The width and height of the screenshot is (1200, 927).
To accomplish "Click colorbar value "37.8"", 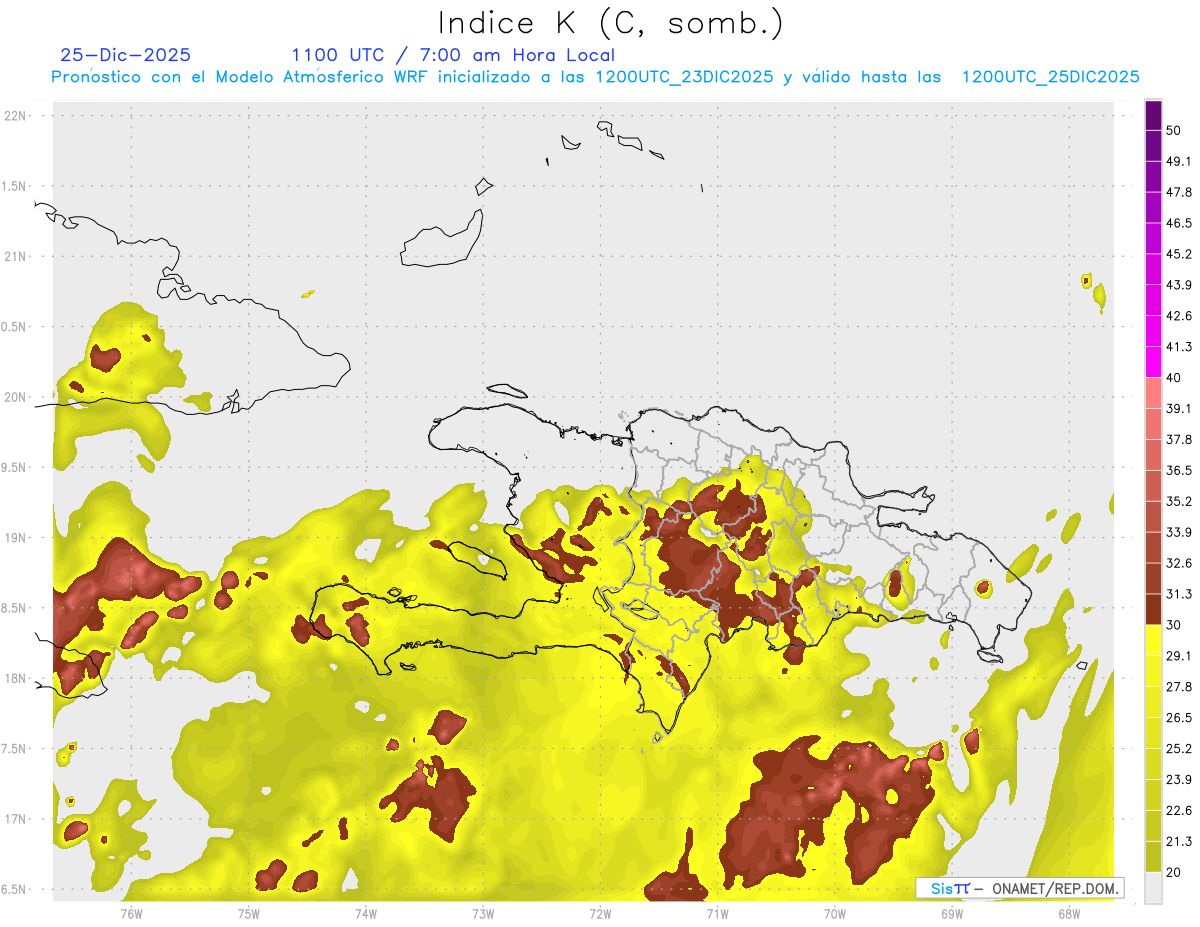I will (x=1178, y=440).
